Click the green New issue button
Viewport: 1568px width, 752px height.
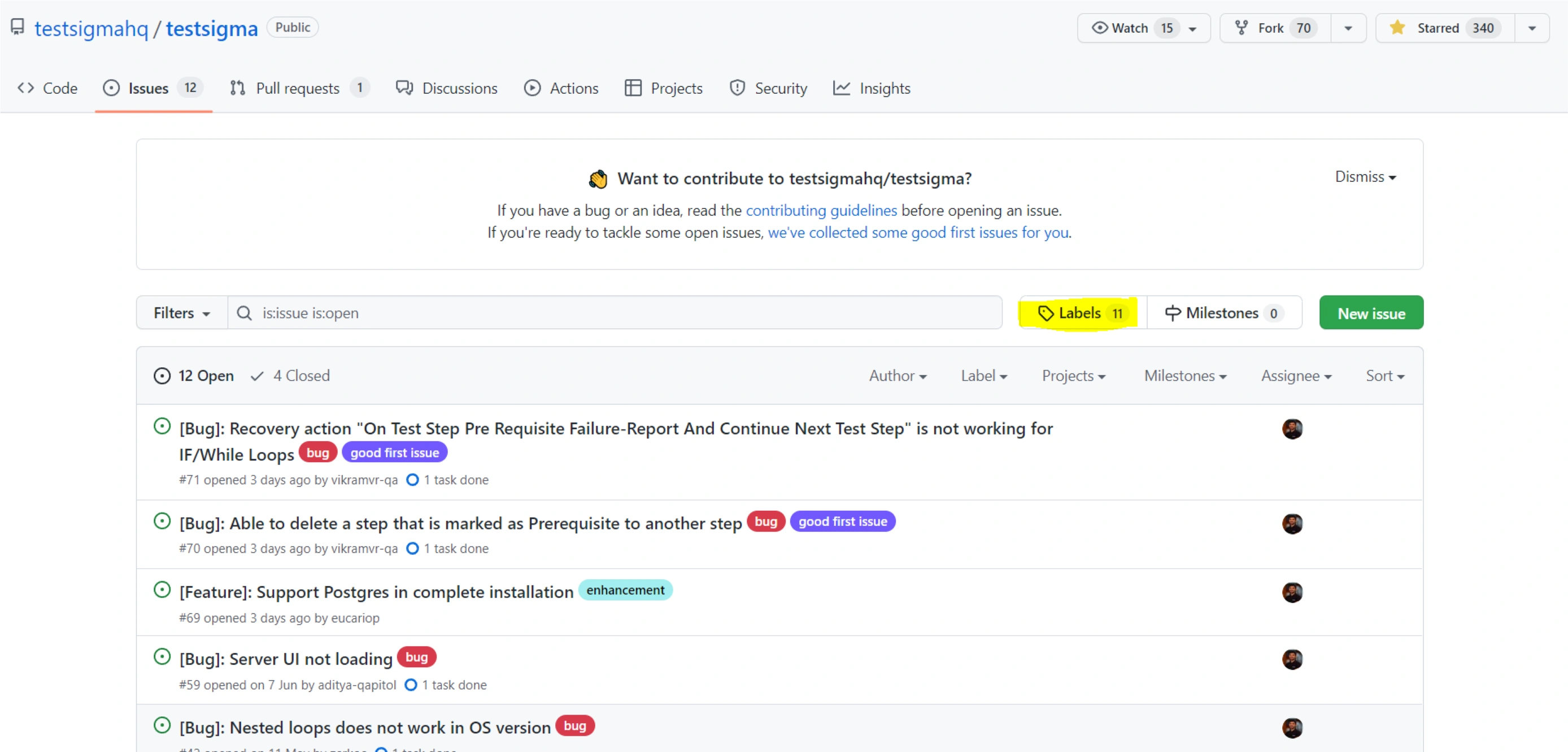(1371, 313)
